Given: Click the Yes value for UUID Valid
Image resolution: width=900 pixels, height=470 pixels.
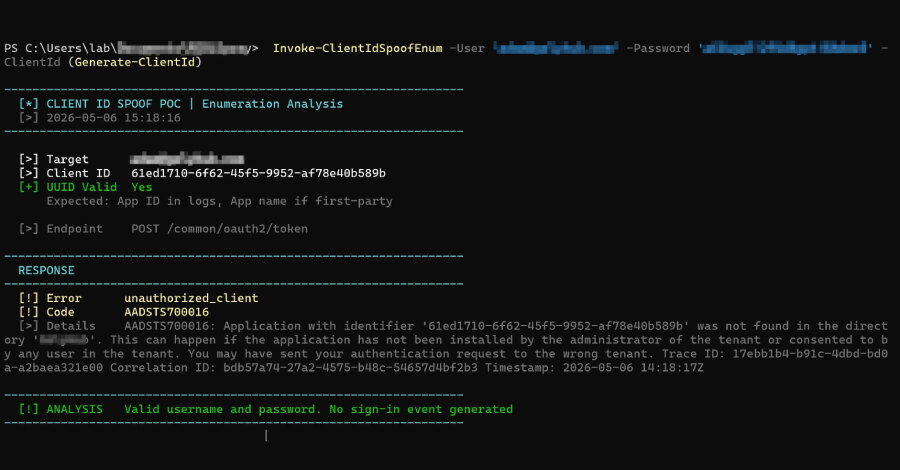Looking at the screenshot, I should coord(142,187).
